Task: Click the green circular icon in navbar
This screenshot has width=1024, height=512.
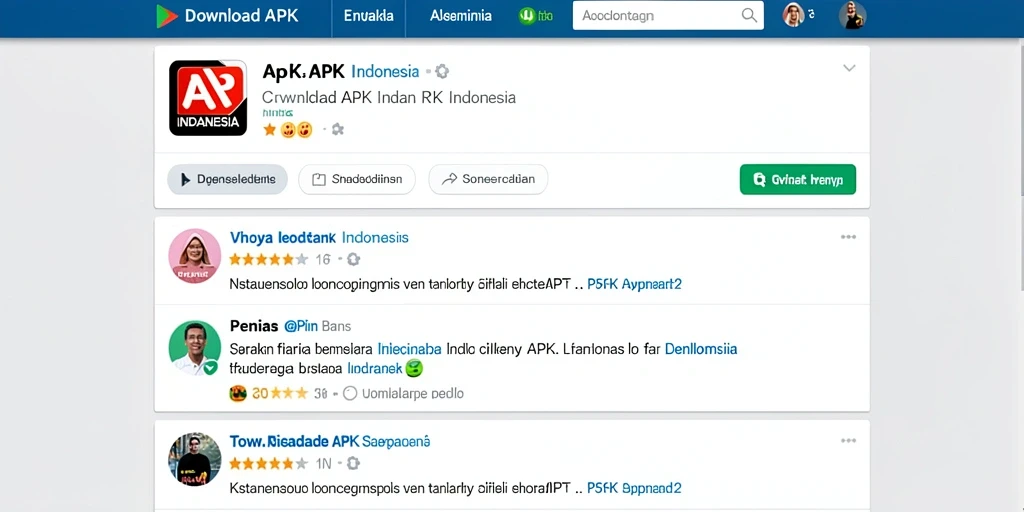Action: (527, 16)
